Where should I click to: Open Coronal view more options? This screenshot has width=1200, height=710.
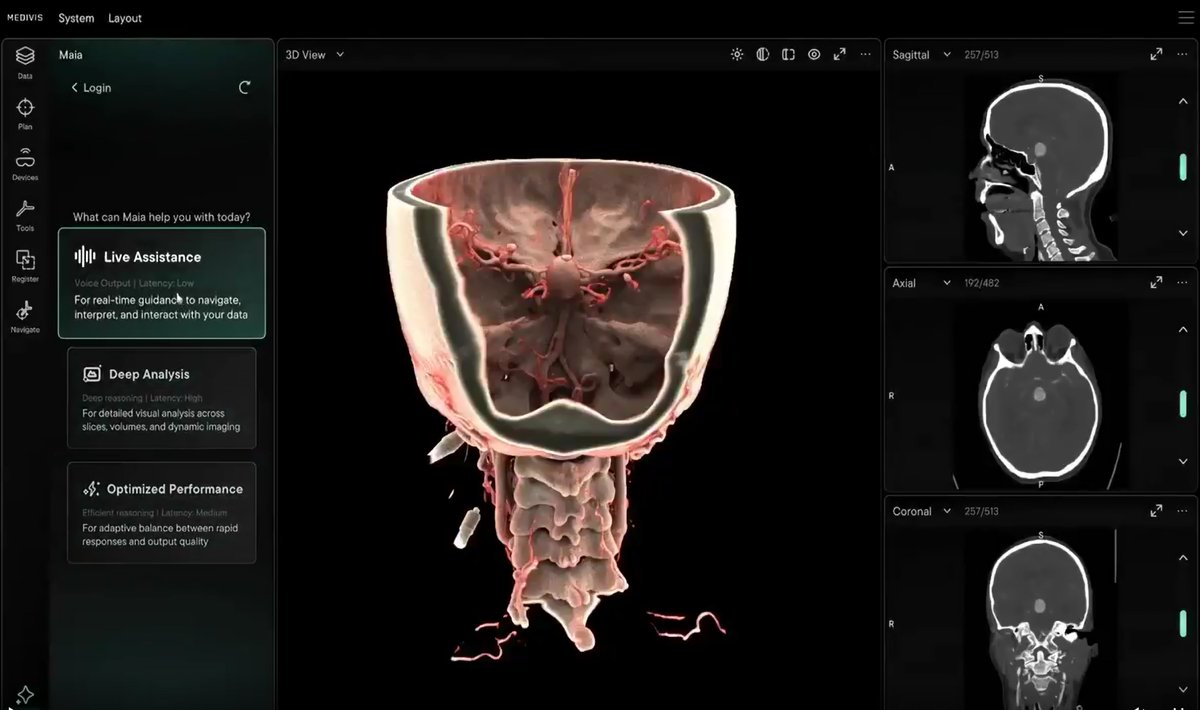pos(1182,511)
